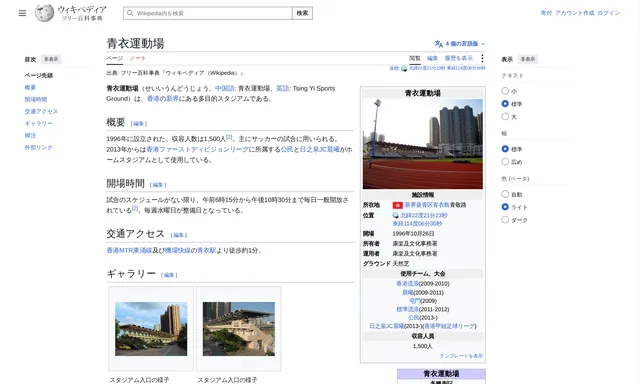640x384 pixels.
Task: Select wide width (広め) option
Action: [x=505, y=162]
